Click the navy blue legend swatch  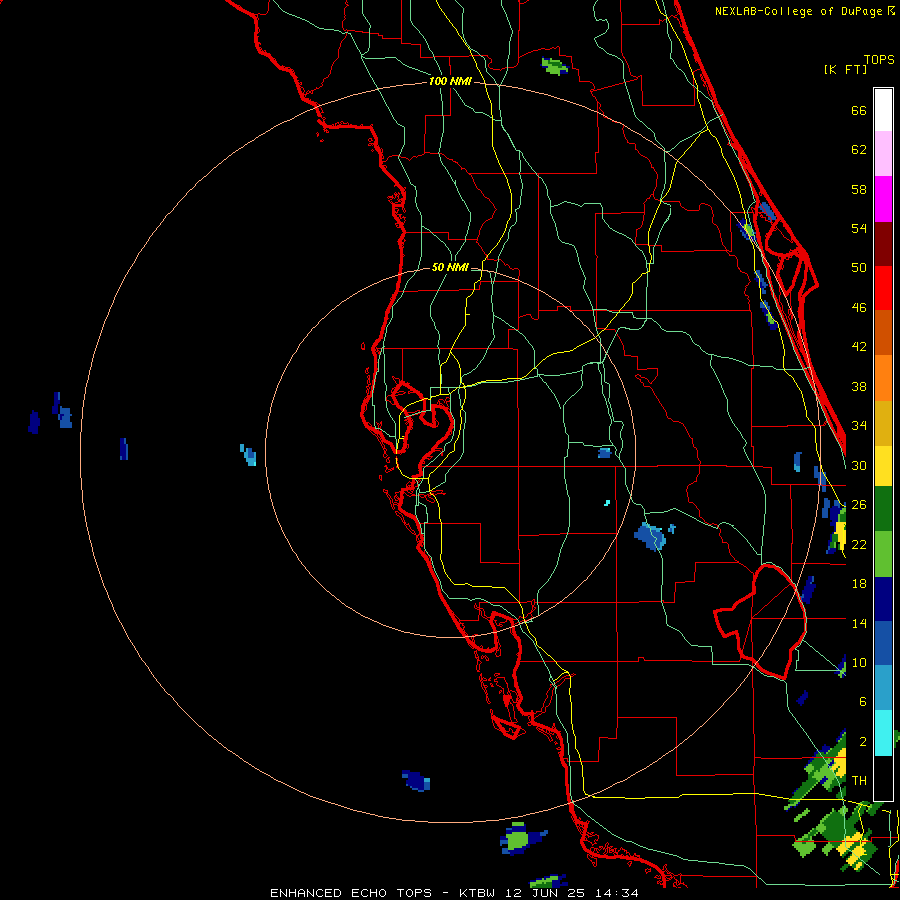click(883, 599)
